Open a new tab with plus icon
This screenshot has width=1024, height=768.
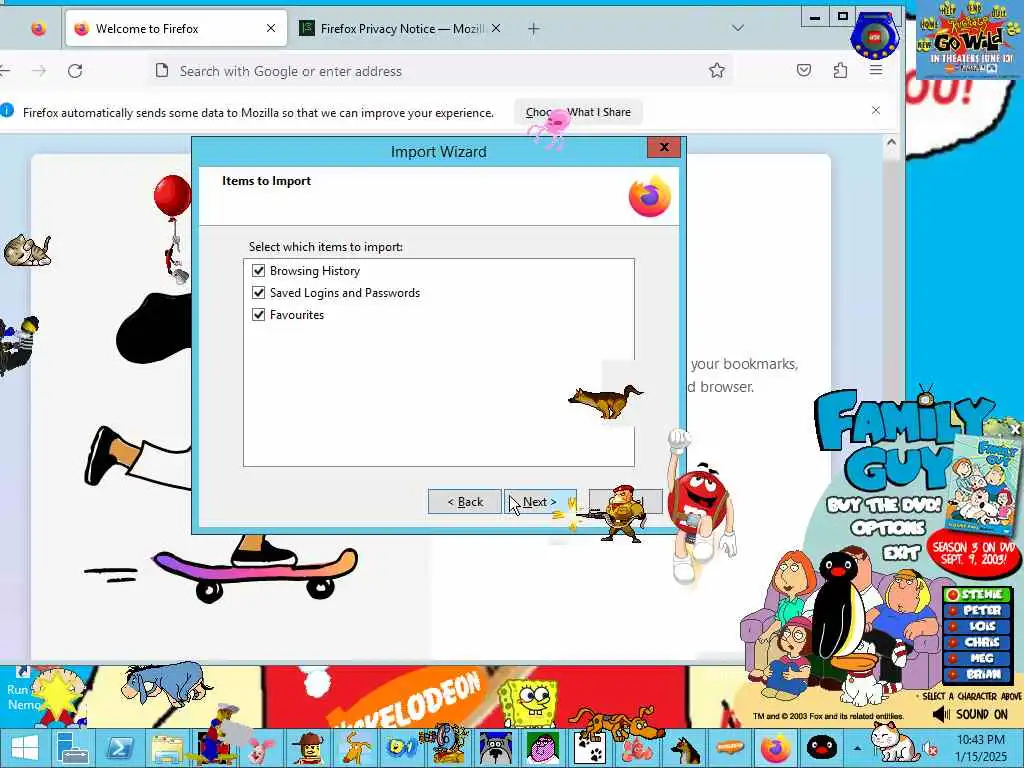(534, 29)
